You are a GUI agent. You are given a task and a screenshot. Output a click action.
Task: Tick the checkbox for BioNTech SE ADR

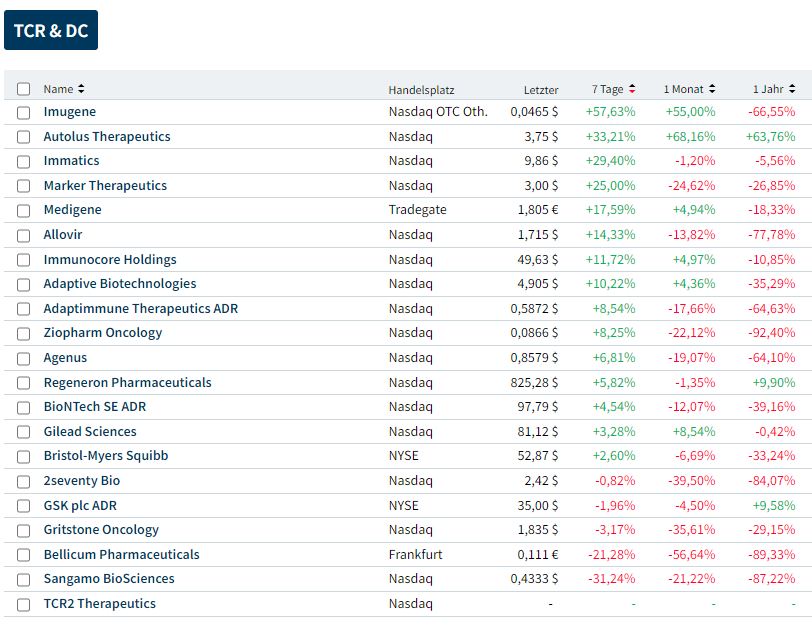tap(24, 407)
